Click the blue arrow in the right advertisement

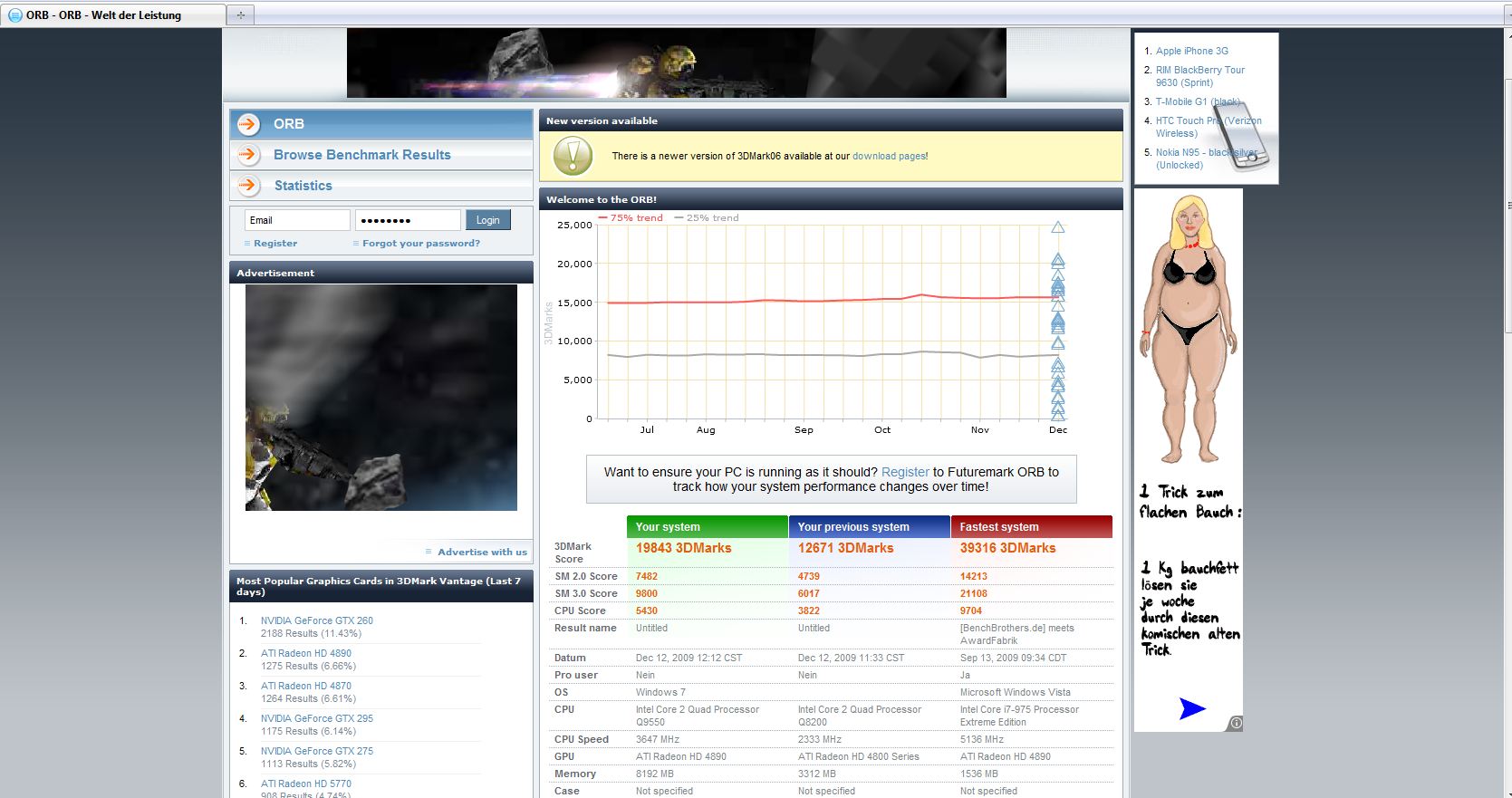(x=1192, y=708)
